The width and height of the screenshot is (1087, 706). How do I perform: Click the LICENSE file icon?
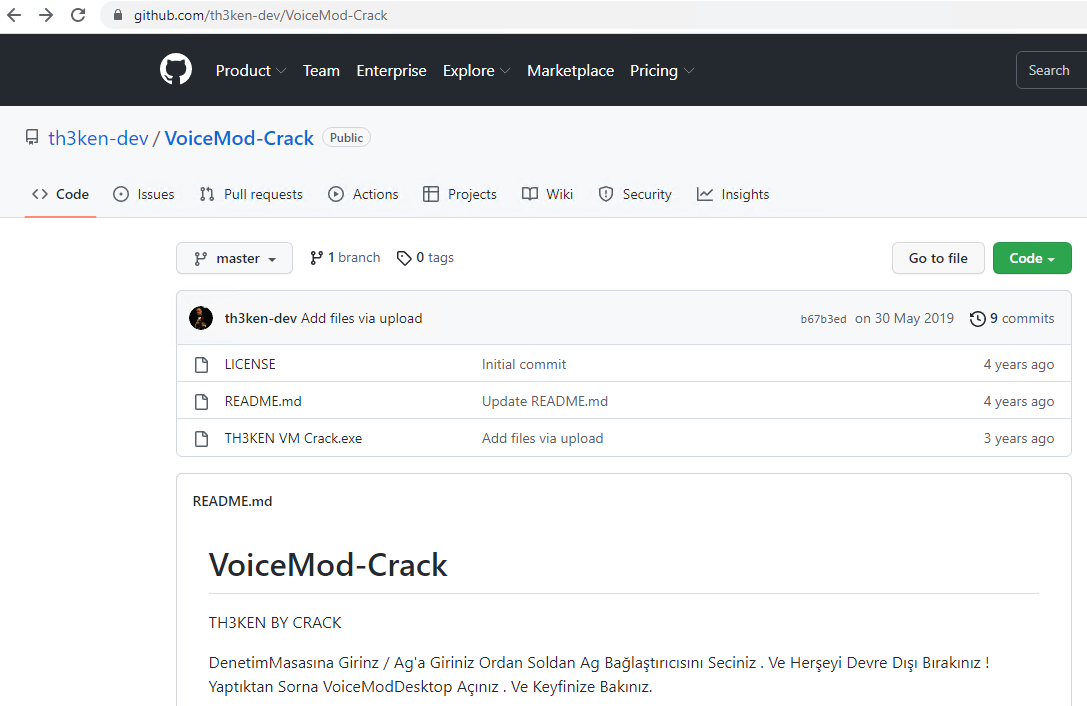coord(202,365)
